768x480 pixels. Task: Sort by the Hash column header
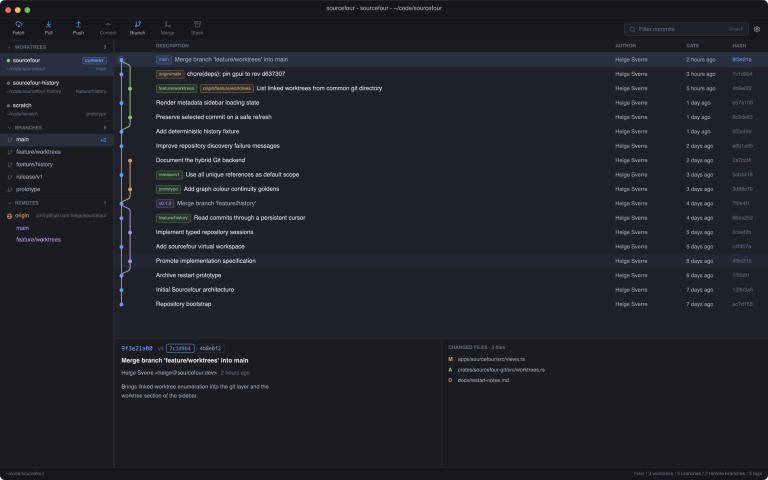pos(739,46)
